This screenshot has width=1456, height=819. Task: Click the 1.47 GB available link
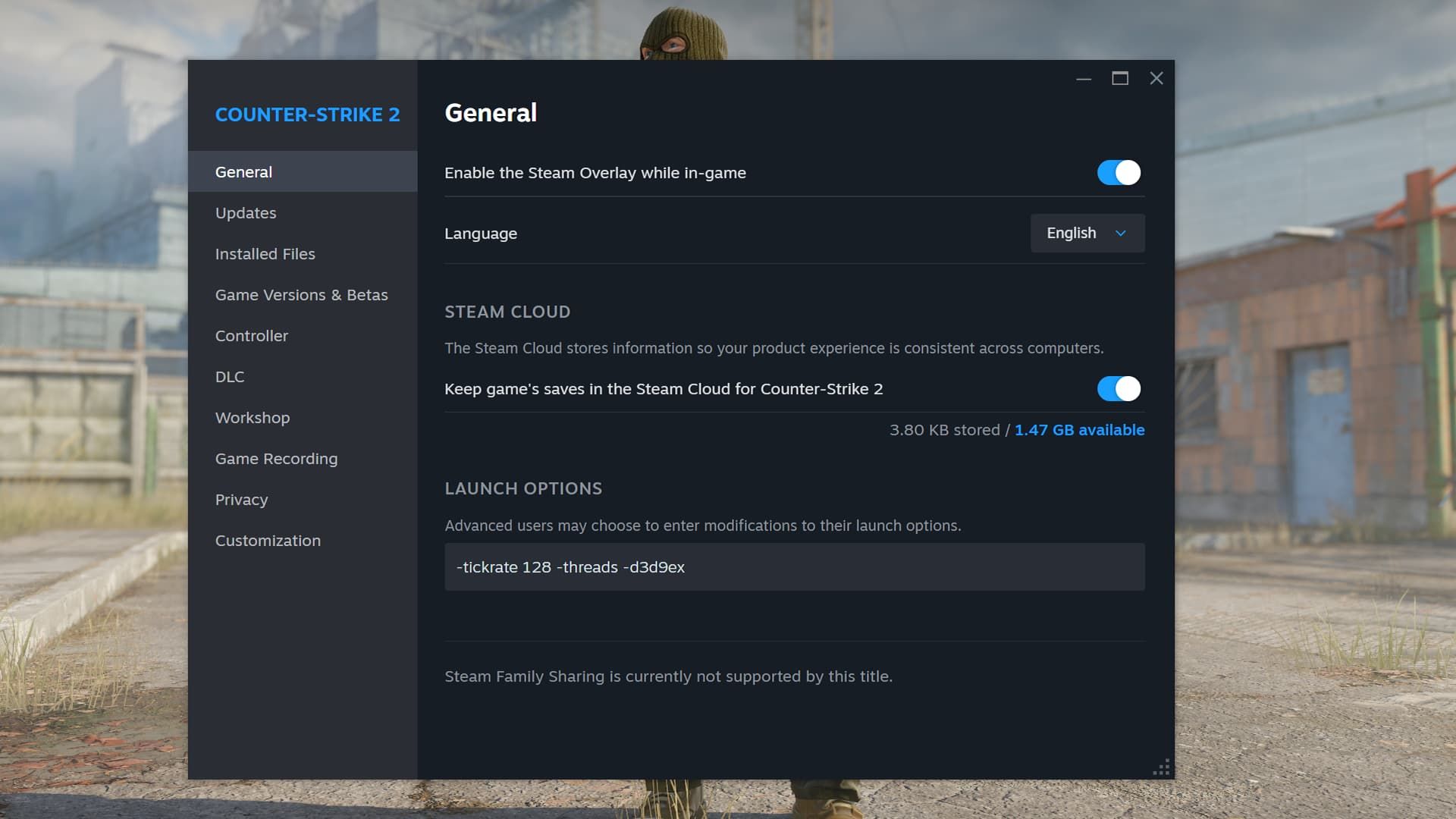[1080, 430]
